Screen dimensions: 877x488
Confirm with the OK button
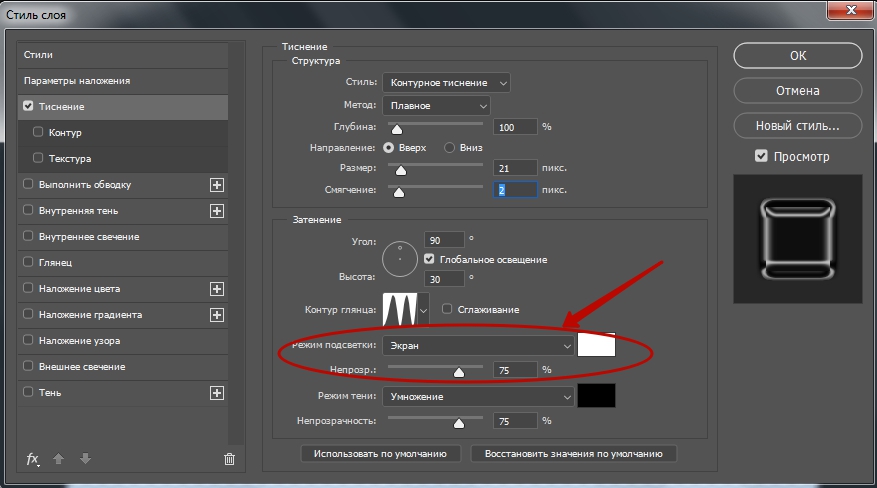798,56
